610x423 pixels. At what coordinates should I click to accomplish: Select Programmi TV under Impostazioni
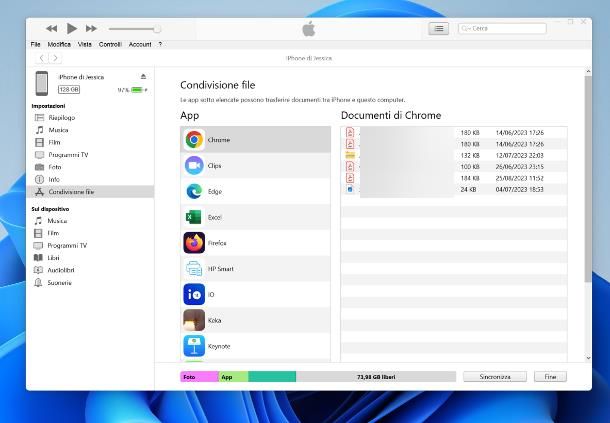(x=91, y=155)
